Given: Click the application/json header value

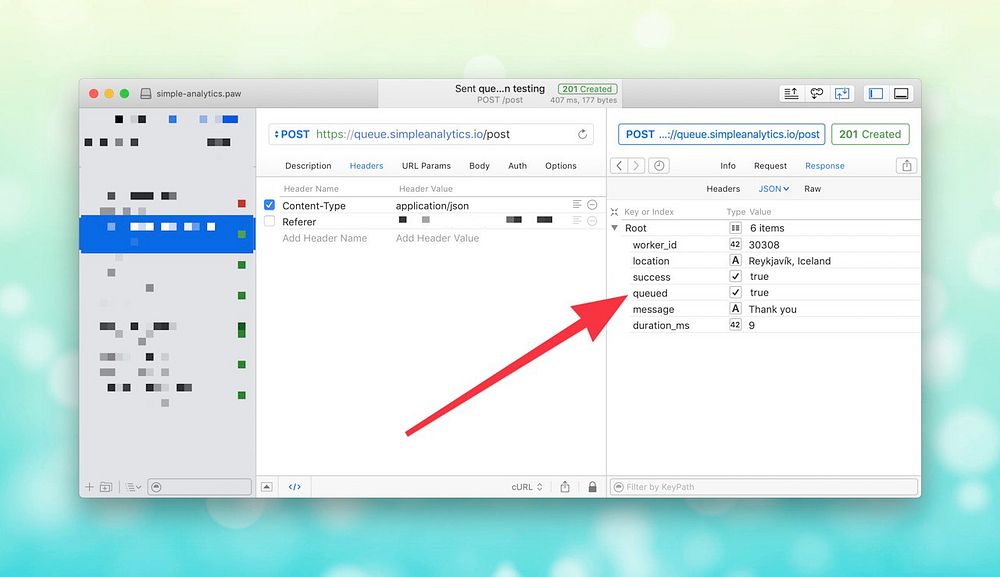Looking at the screenshot, I should [432, 205].
